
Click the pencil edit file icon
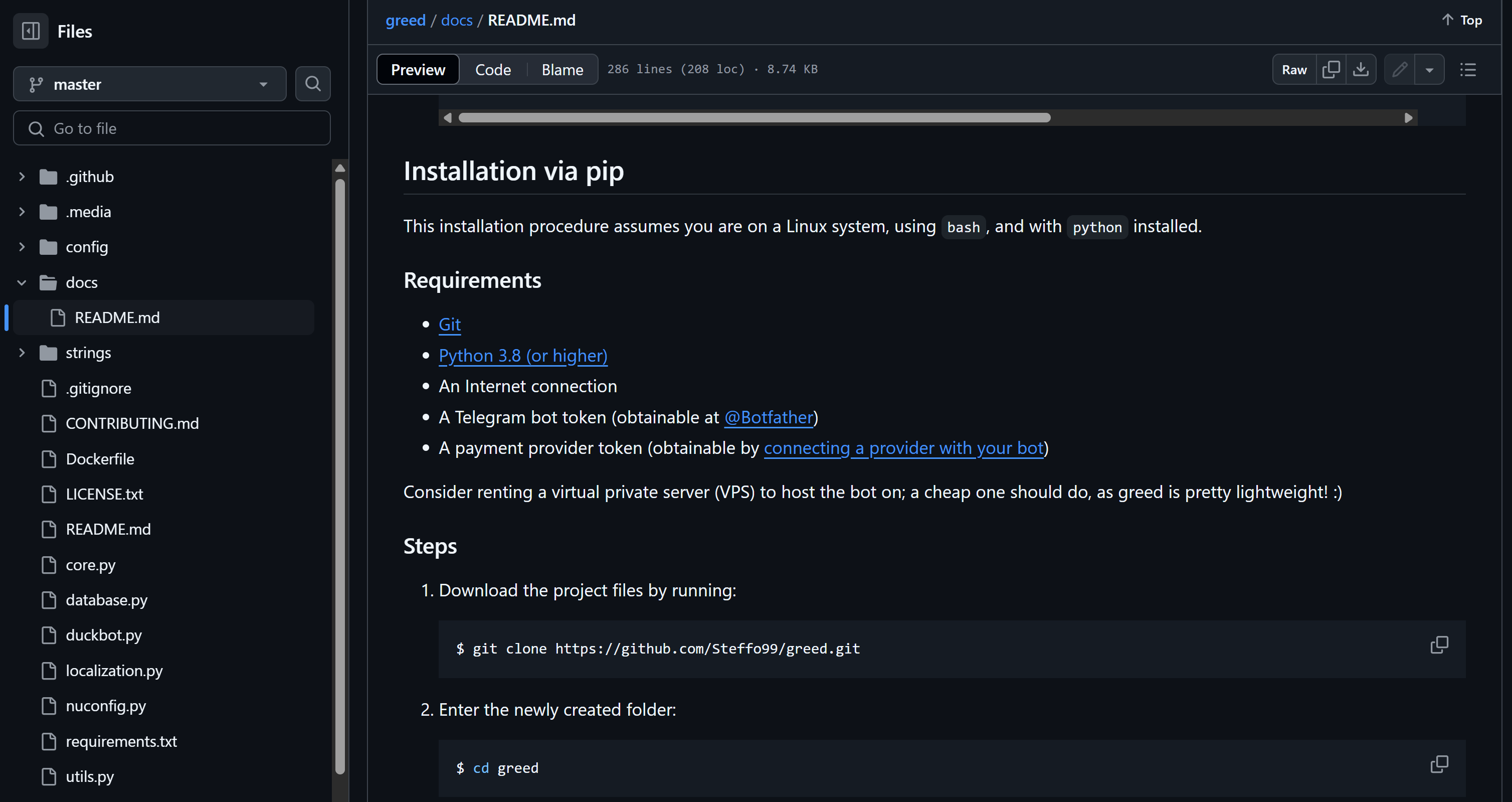pyautogui.click(x=1399, y=69)
